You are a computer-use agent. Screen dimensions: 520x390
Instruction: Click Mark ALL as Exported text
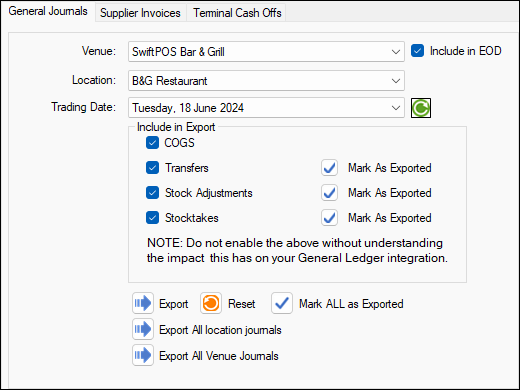click(351, 304)
